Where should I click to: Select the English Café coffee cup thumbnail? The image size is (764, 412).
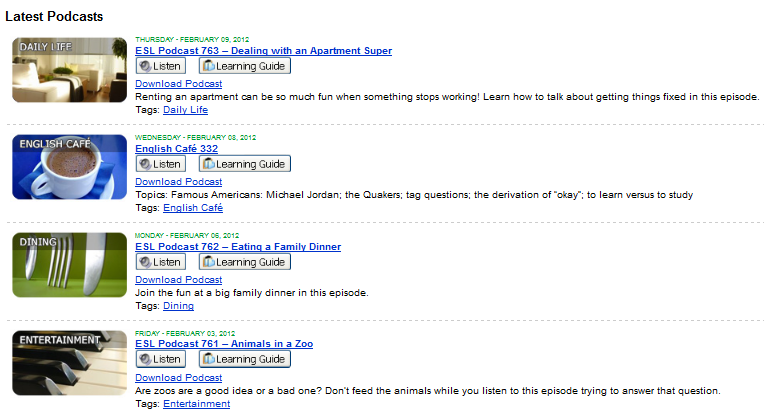[x=70, y=167]
